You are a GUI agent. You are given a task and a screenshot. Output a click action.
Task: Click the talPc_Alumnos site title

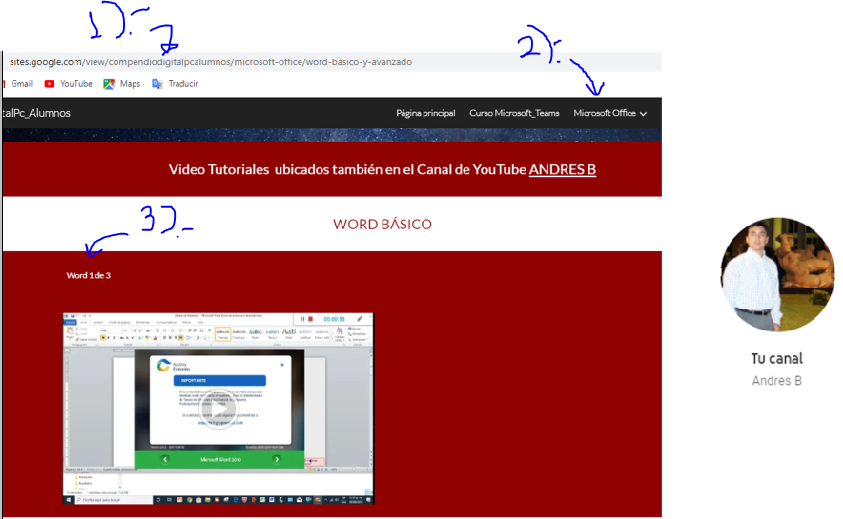point(37,113)
